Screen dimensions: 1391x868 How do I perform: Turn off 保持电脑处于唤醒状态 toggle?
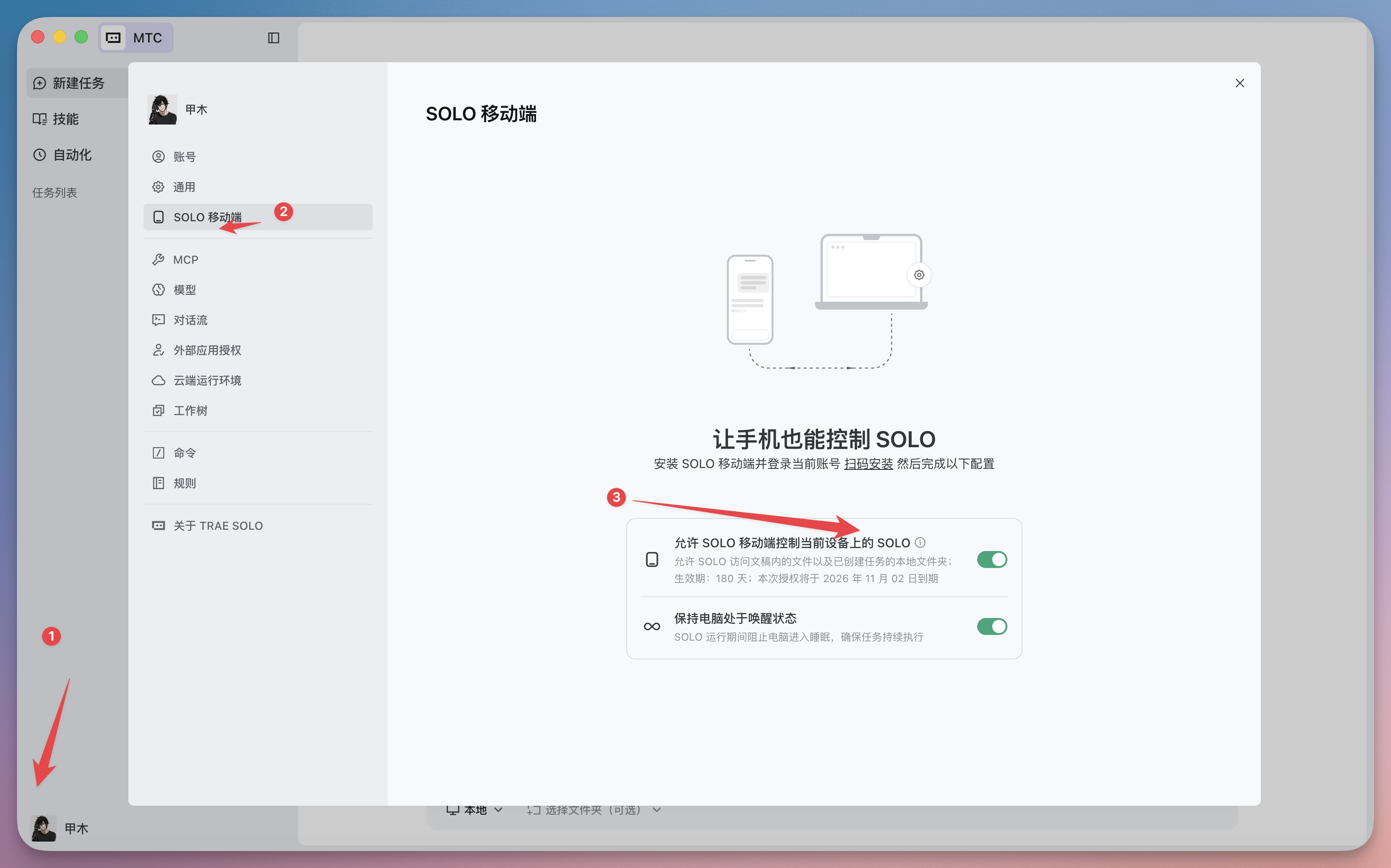991,626
